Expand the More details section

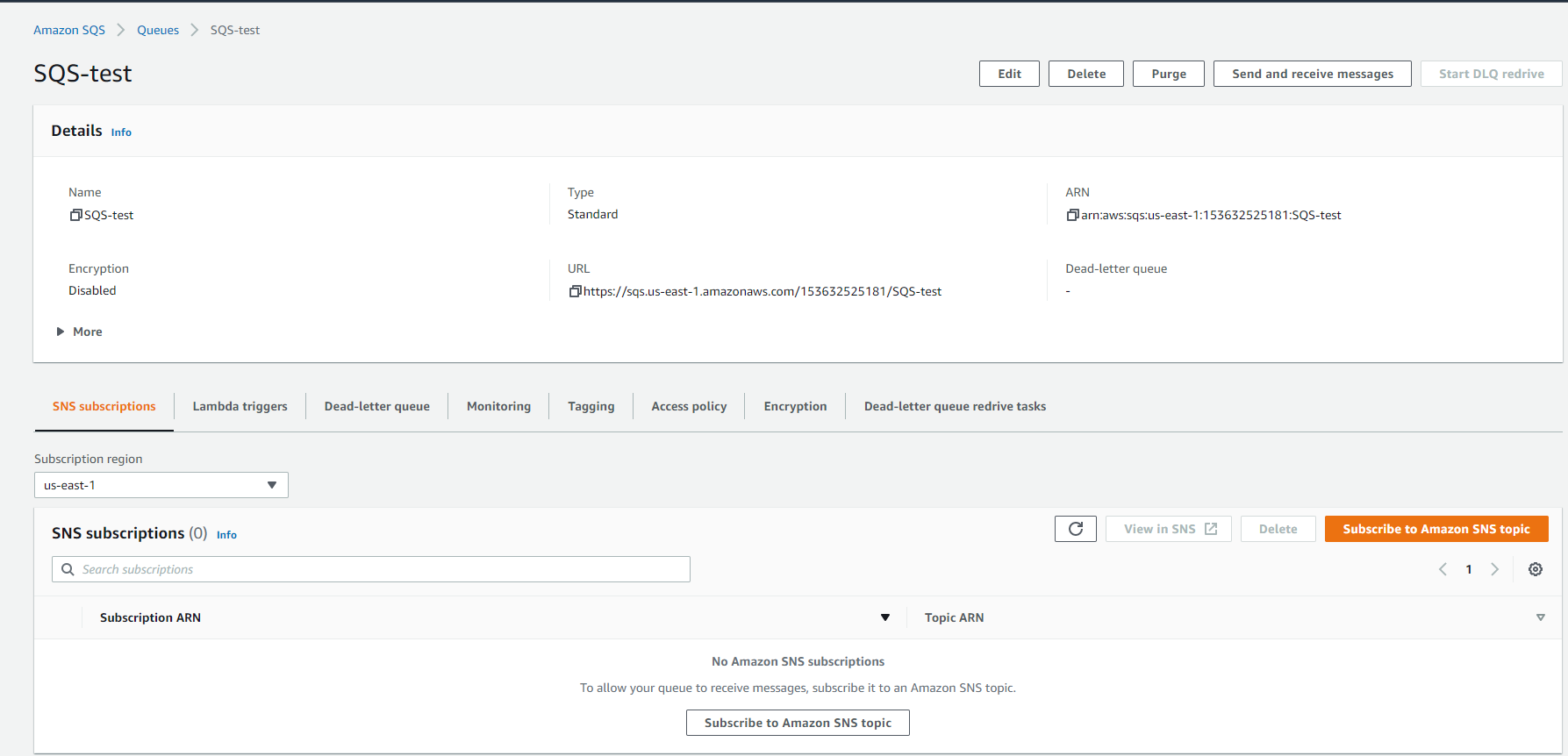pos(79,332)
